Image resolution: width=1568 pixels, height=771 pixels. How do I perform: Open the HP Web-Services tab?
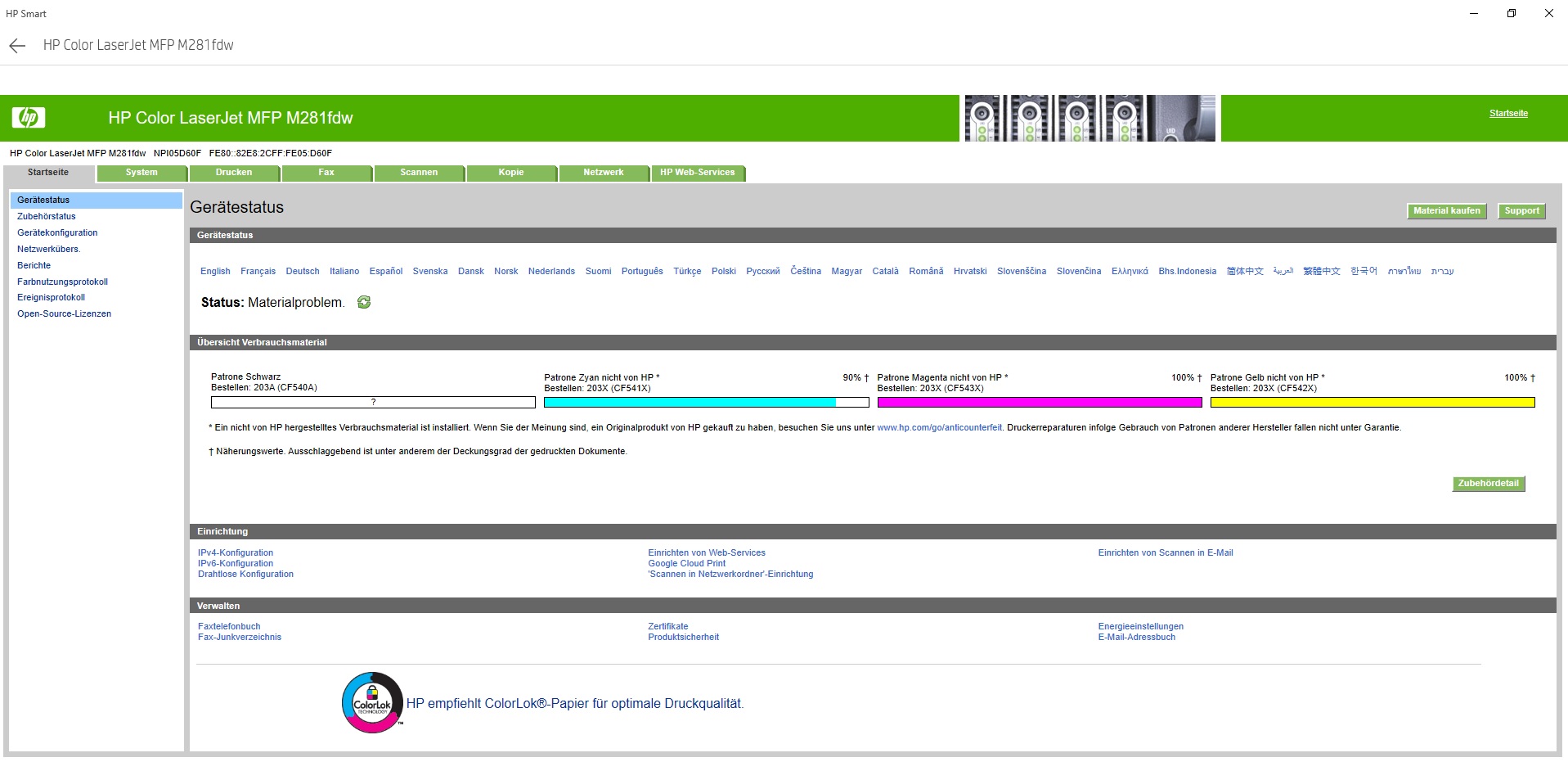pyautogui.click(x=698, y=173)
